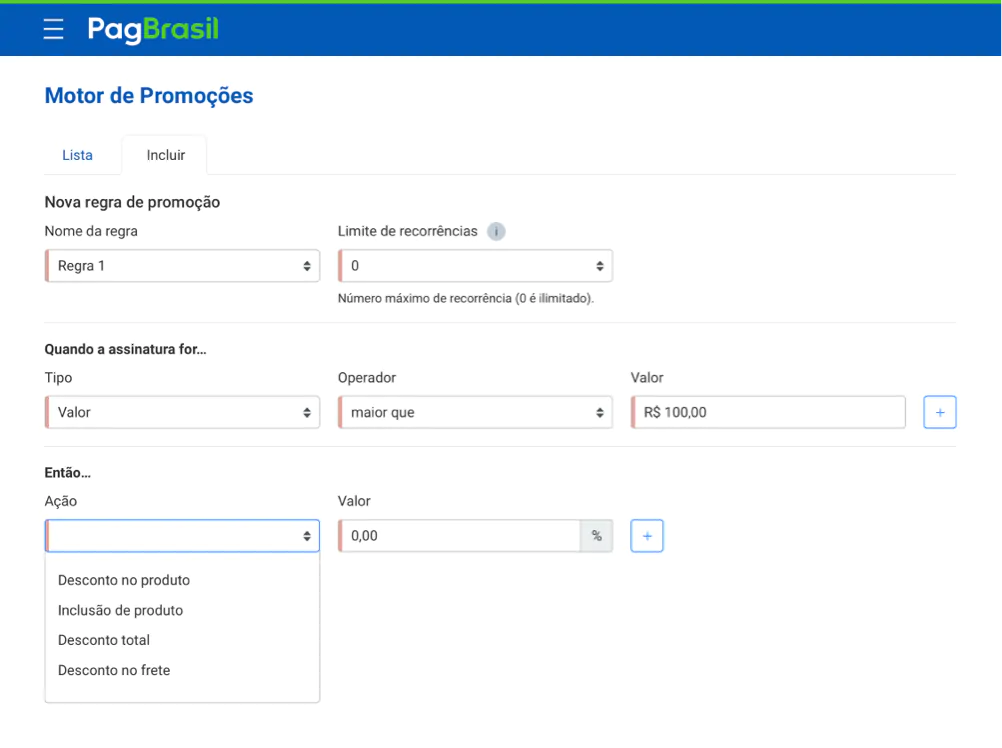Click the R$ 100,00 value field

click(x=768, y=412)
